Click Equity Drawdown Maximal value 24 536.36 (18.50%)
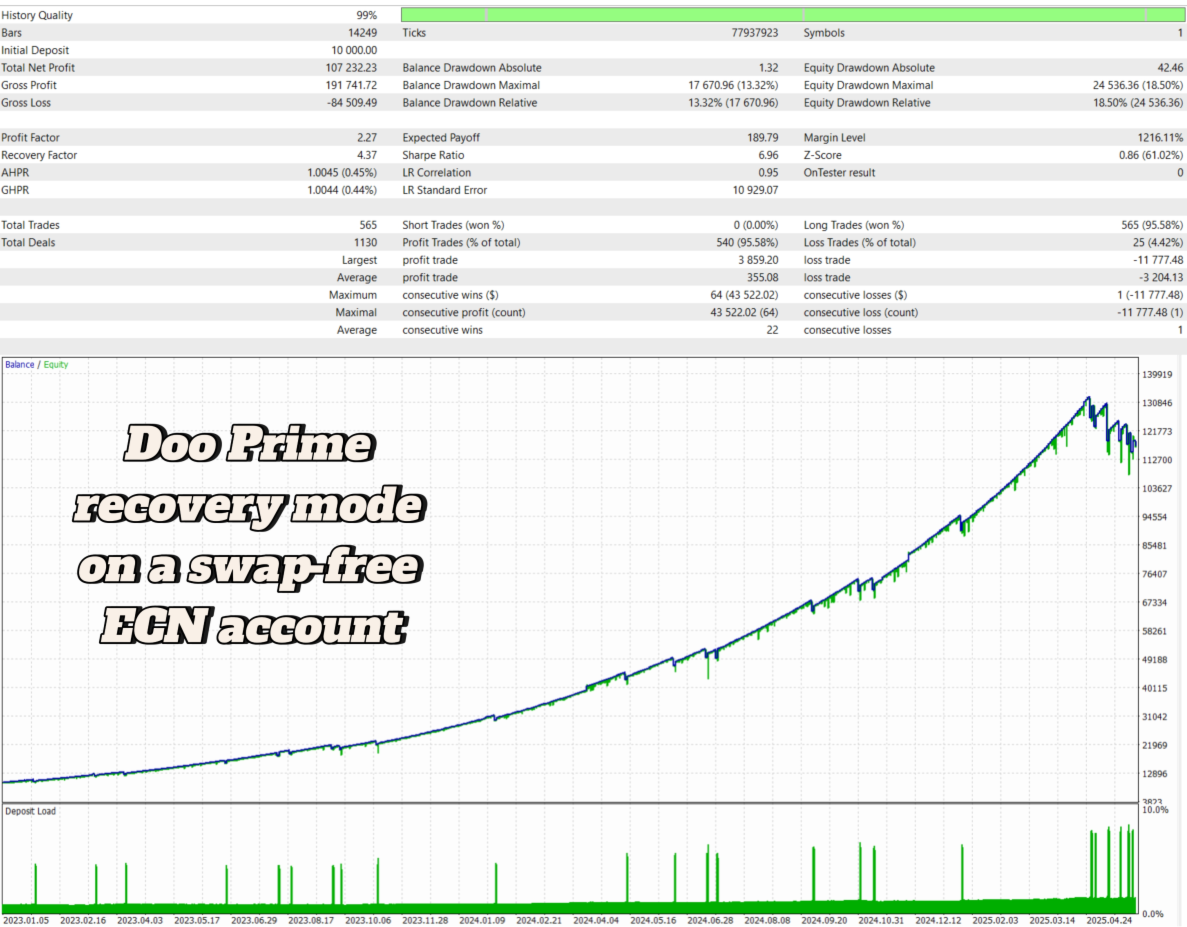The image size is (1187, 927). point(1138,85)
